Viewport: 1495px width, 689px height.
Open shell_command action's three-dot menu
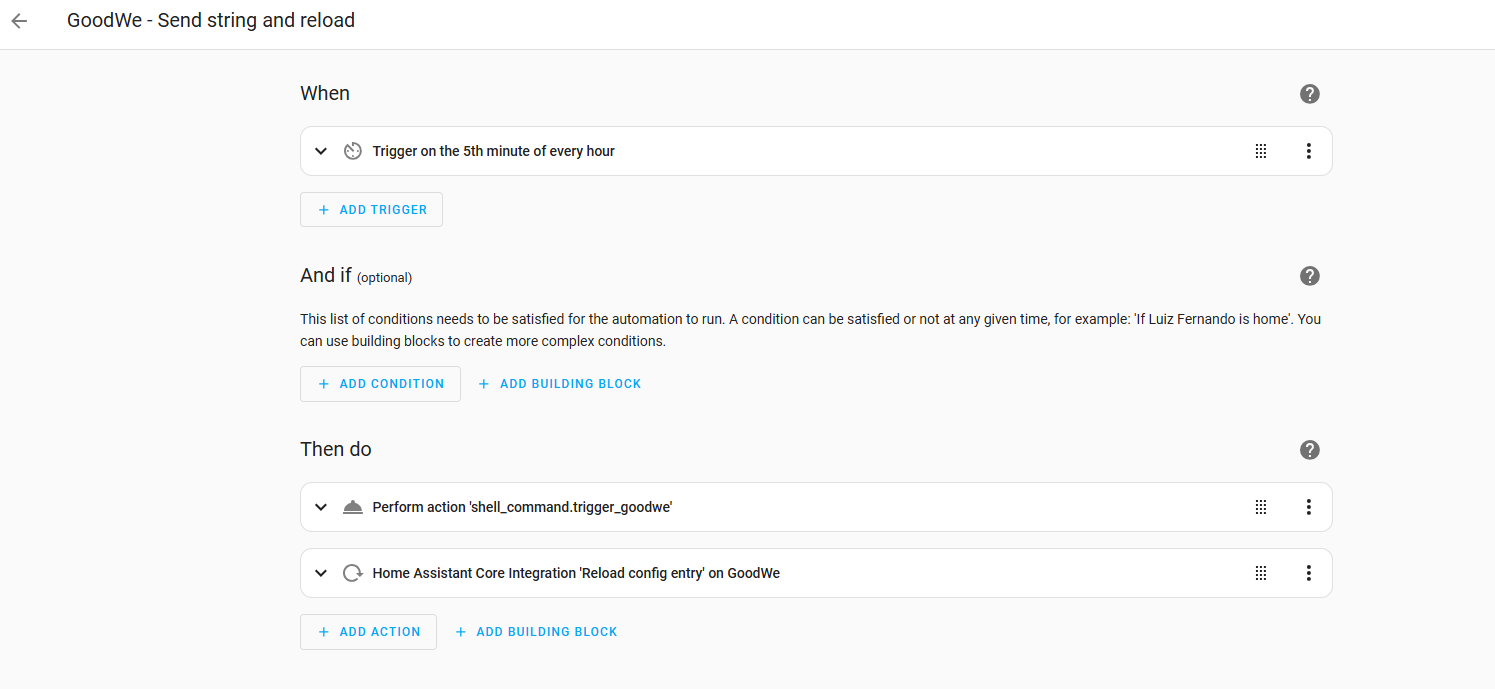tap(1308, 507)
